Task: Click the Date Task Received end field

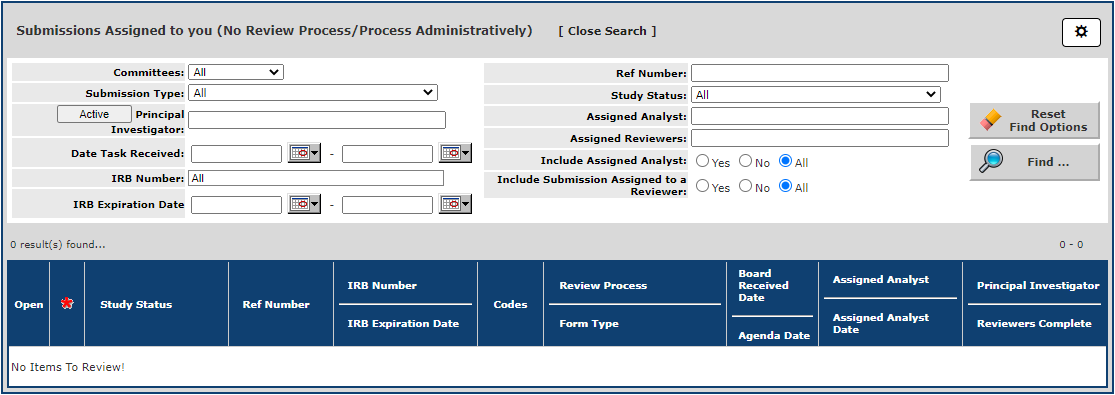Action: point(388,154)
